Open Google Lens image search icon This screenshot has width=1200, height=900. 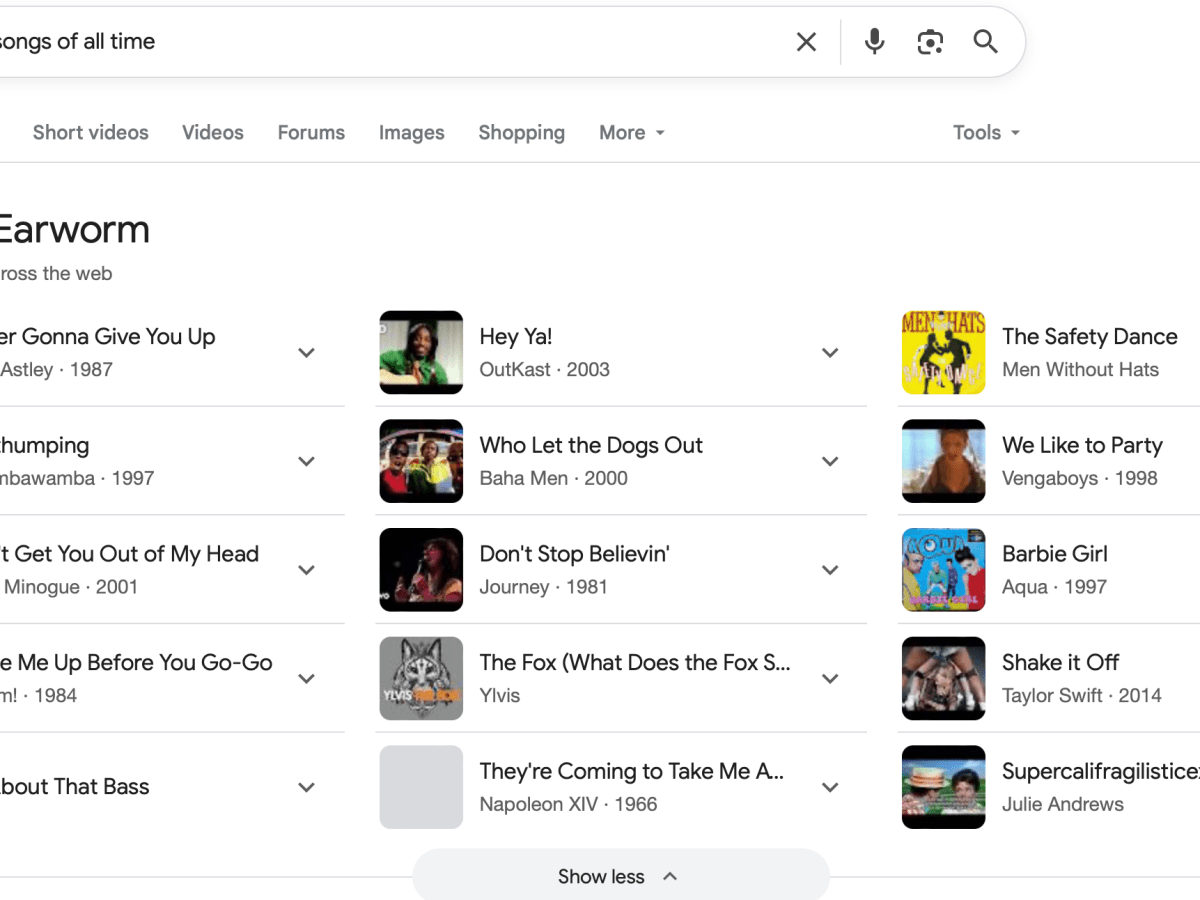click(x=930, y=42)
